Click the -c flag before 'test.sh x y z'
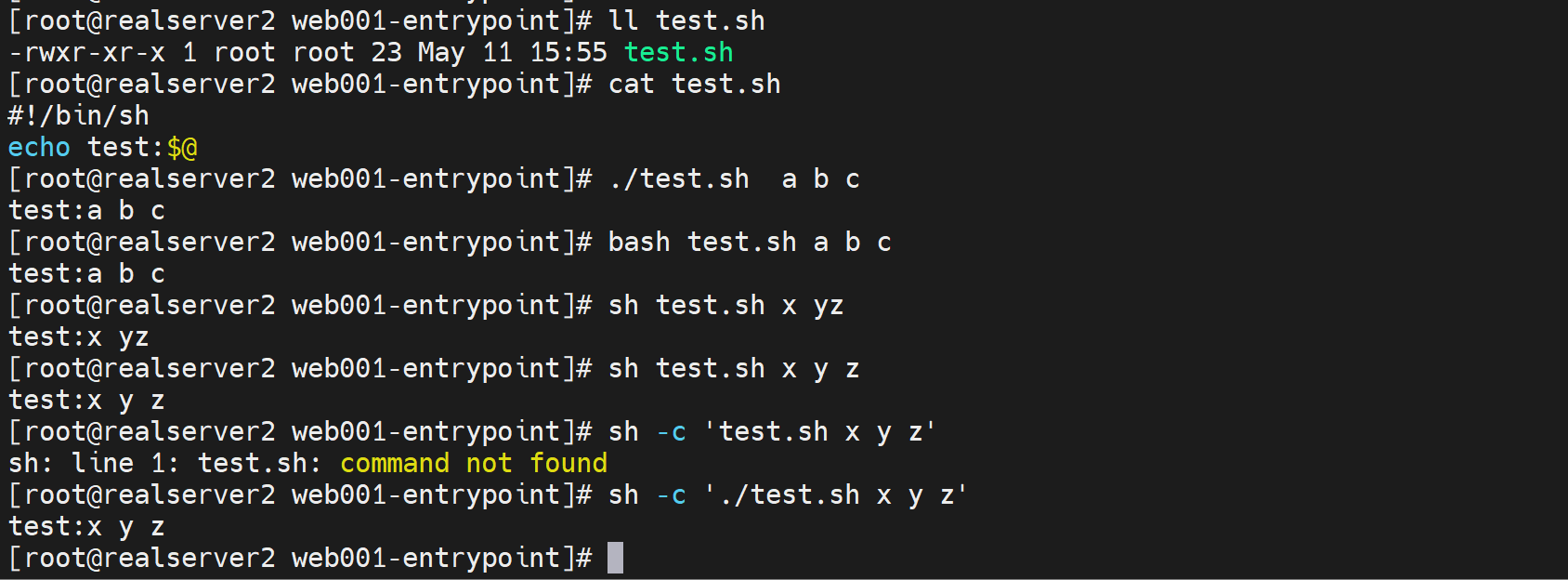The width and height of the screenshot is (1568, 580). pyautogui.click(x=671, y=432)
